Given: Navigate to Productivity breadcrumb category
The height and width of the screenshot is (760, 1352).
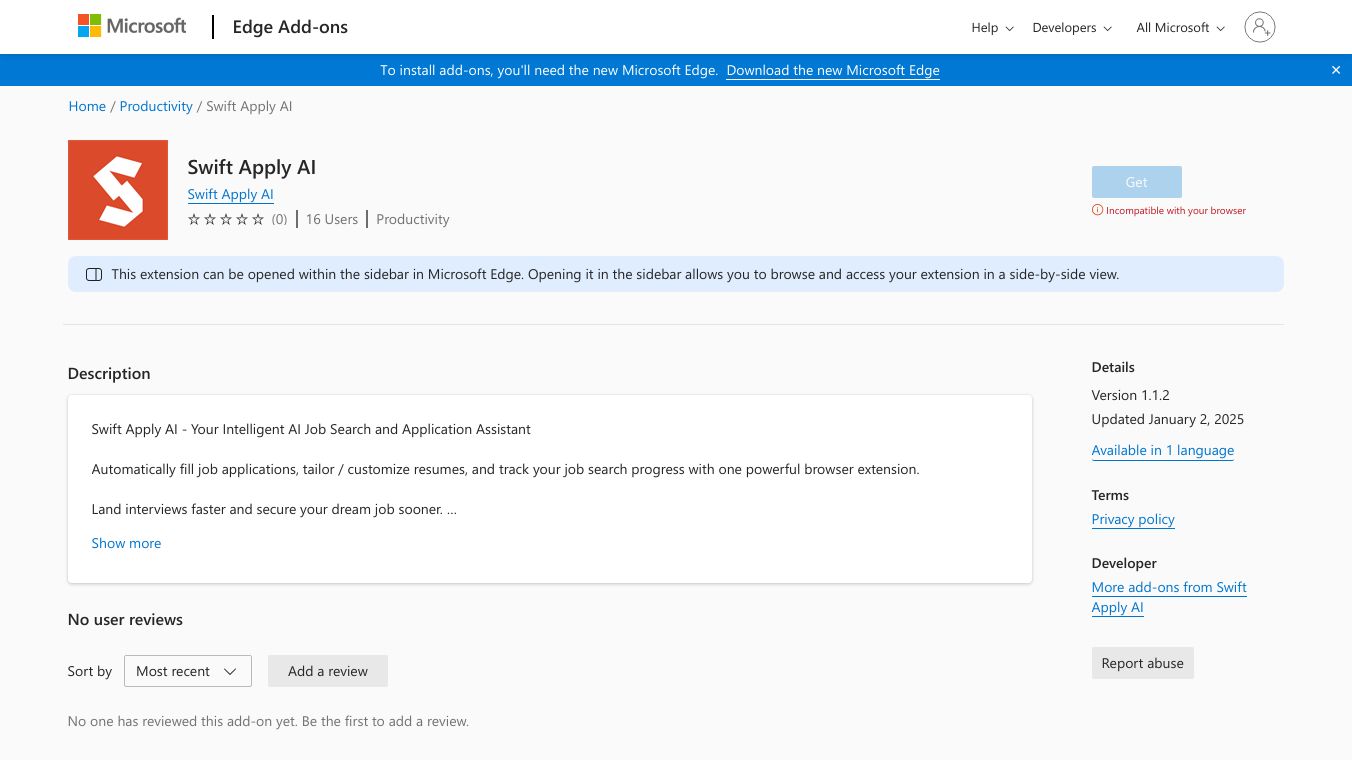Looking at the screenshot, I should pyautogui.click(x=156, y=106).
